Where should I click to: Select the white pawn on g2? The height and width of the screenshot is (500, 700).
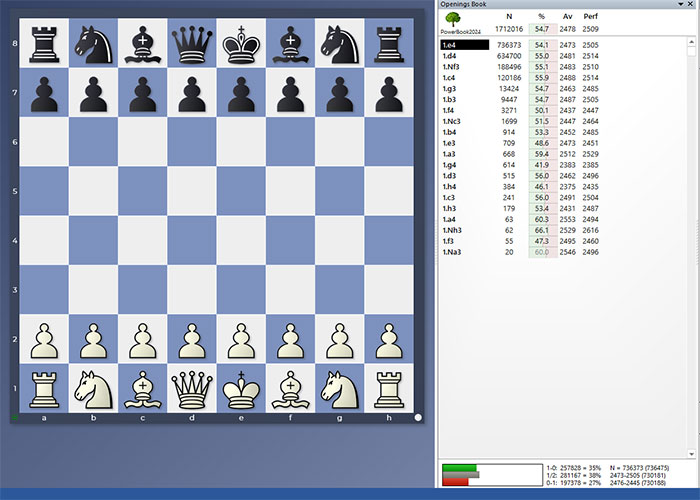tap(340, 341)
